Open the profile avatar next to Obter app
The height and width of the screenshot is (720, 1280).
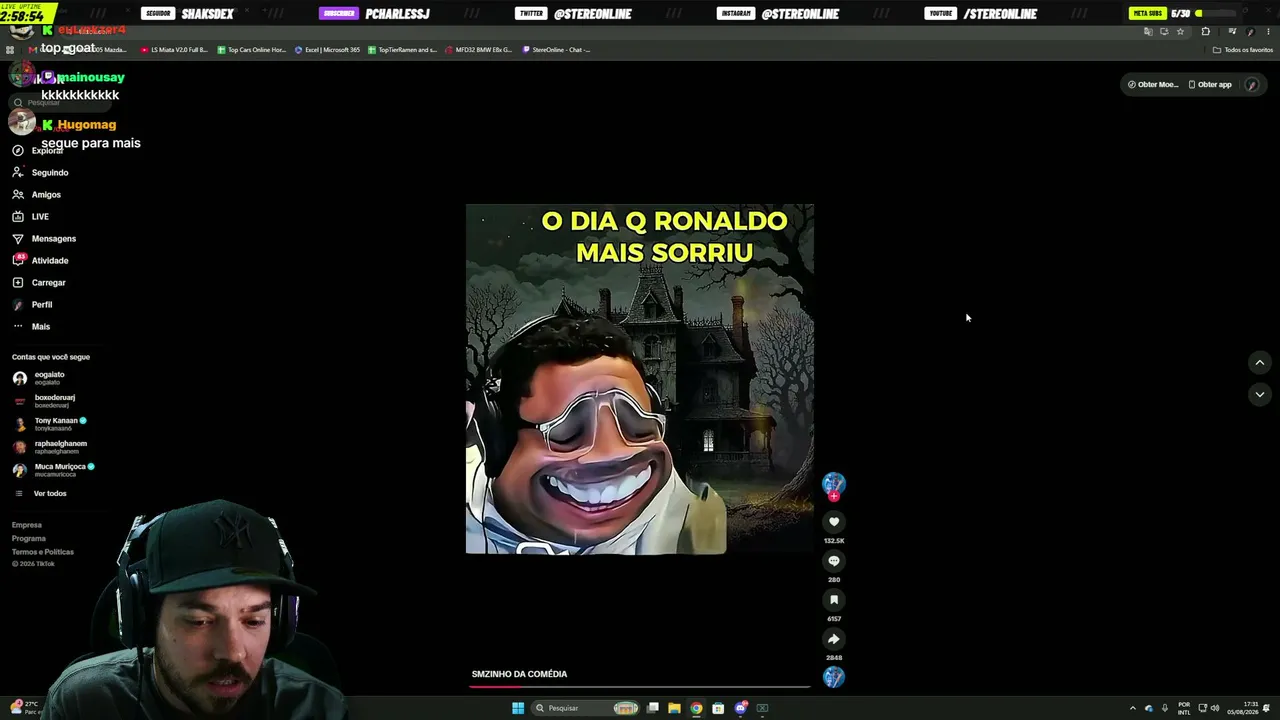tap(1251, 85)
